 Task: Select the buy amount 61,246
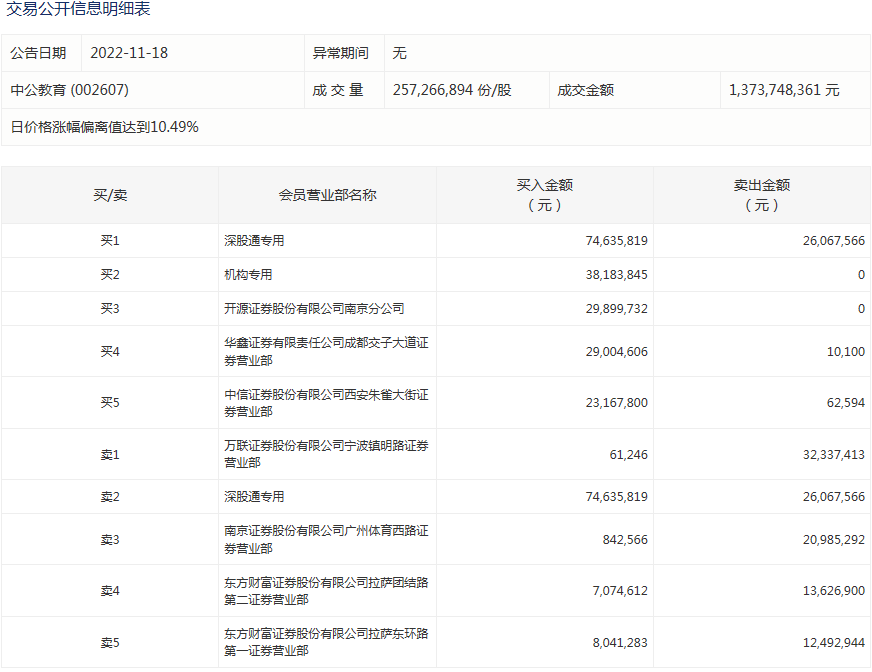point(628,454)
